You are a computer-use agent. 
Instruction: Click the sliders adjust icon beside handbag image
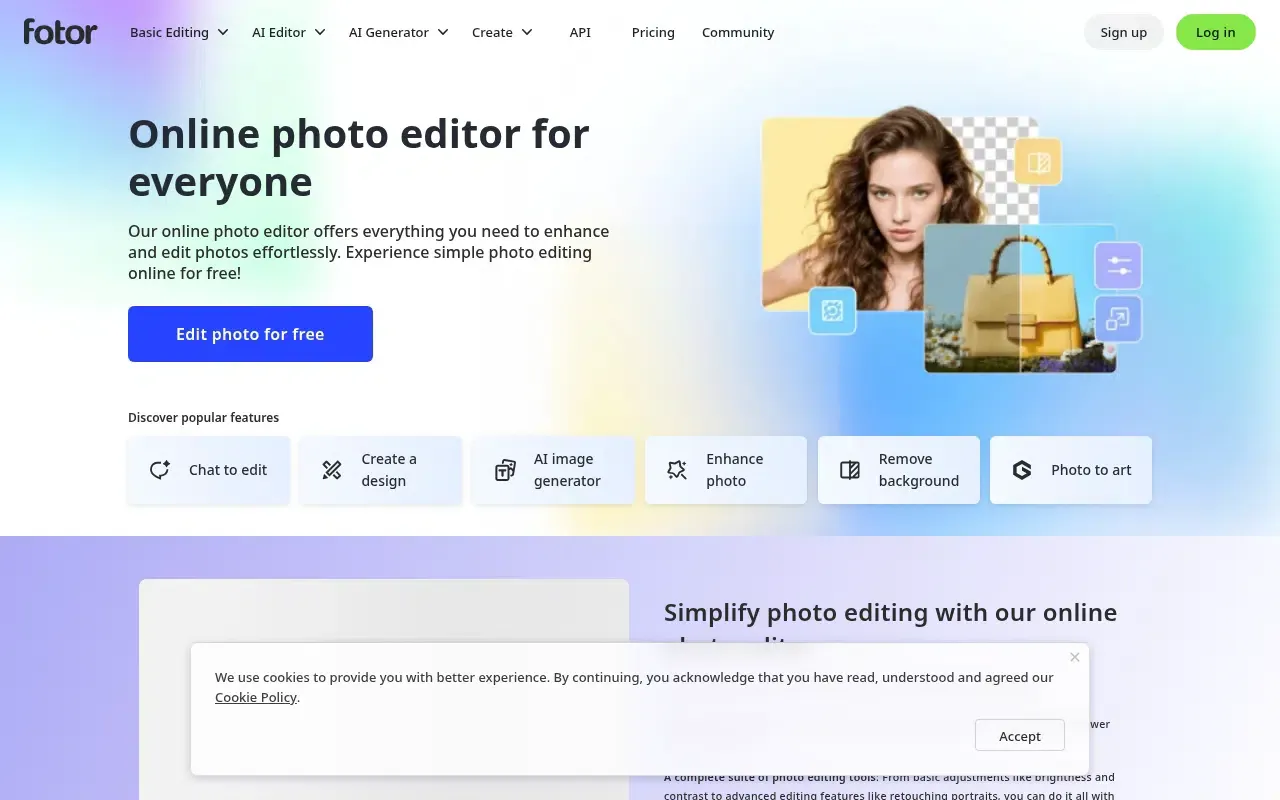1118,266
